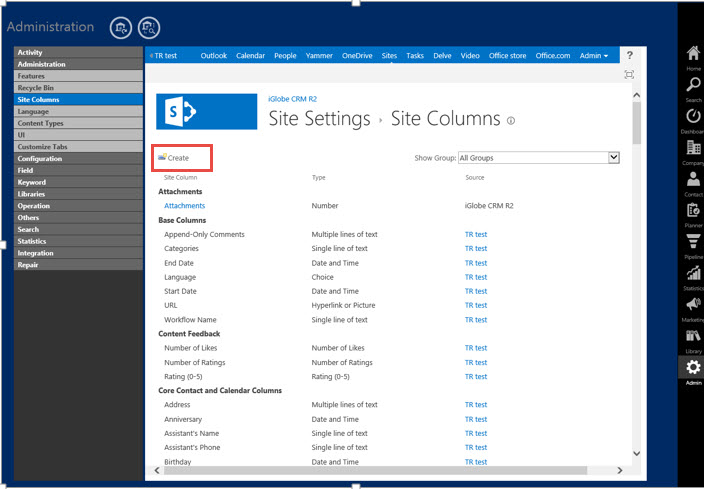Click the info icon beside Site Columns
The height and width of the screenshot is (489, 704).
point(511,120)
